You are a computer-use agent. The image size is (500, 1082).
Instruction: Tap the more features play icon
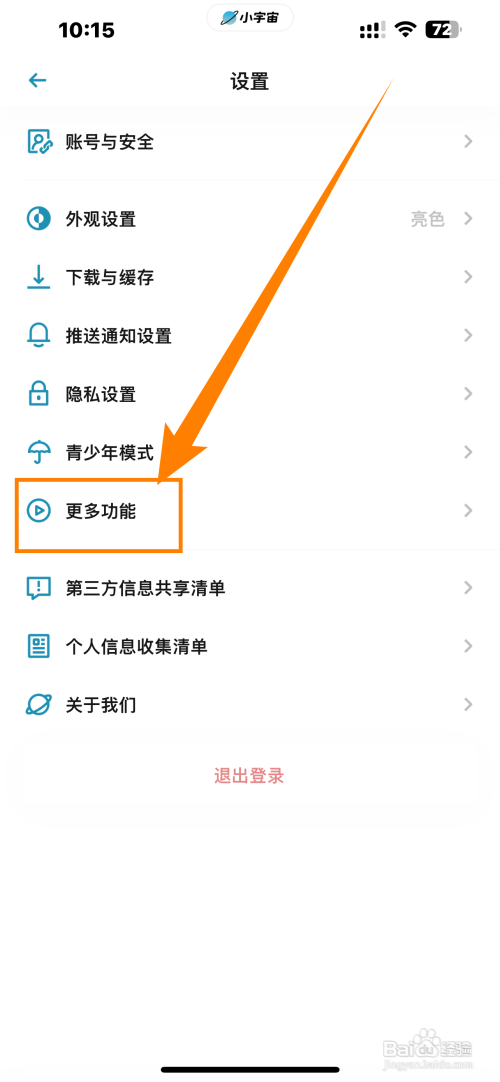tap(39, 511)
